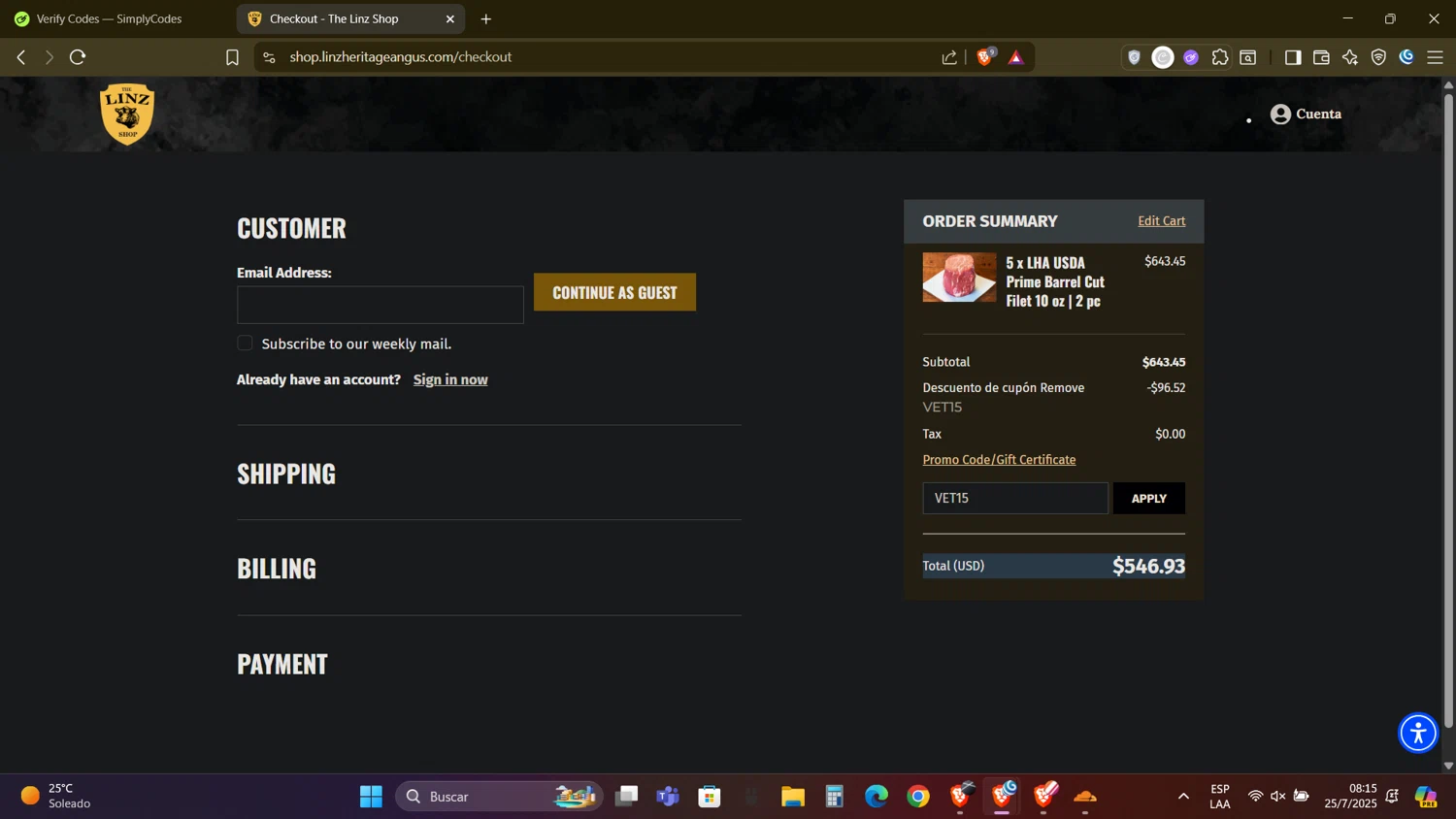Close the Checkout - The Linz Shop tab
The image size is (1456, 819).
pos(449,18)
